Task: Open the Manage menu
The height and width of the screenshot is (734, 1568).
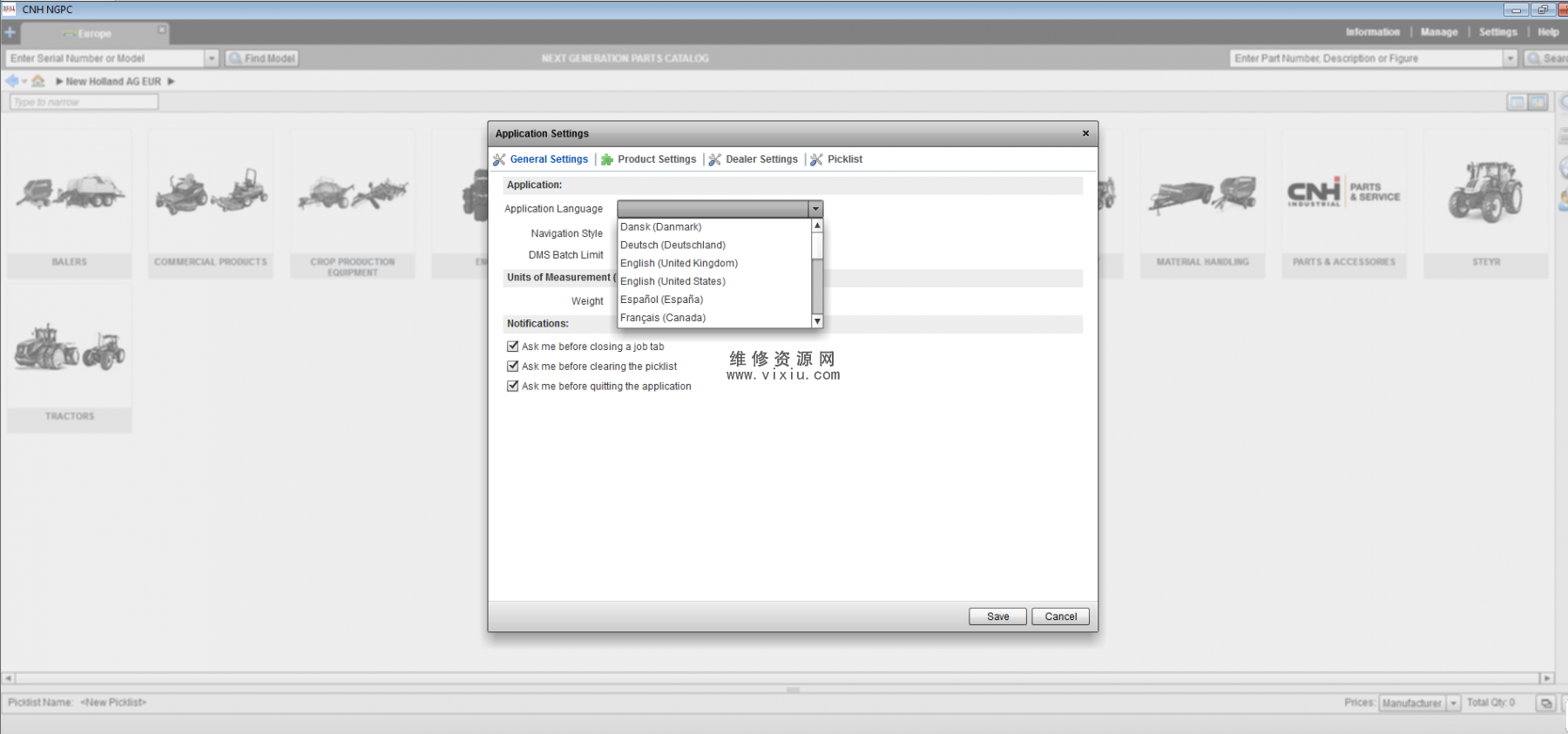Action: click(x=1439, y=32)
